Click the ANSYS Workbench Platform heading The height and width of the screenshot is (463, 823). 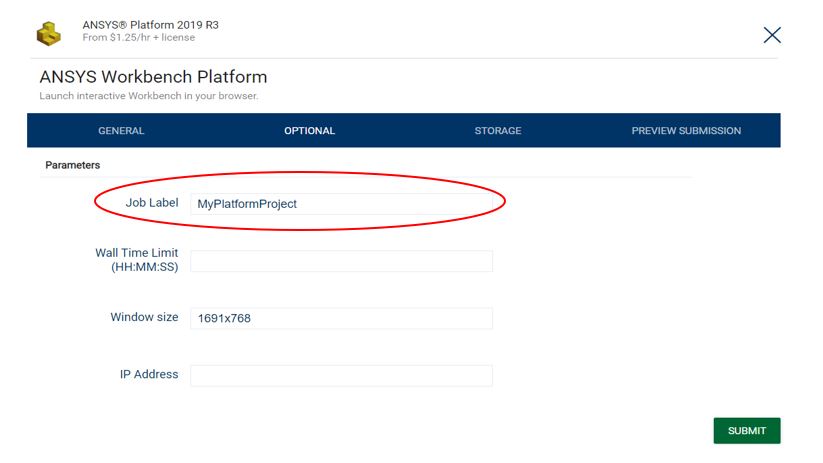click(x=153, y=77)
